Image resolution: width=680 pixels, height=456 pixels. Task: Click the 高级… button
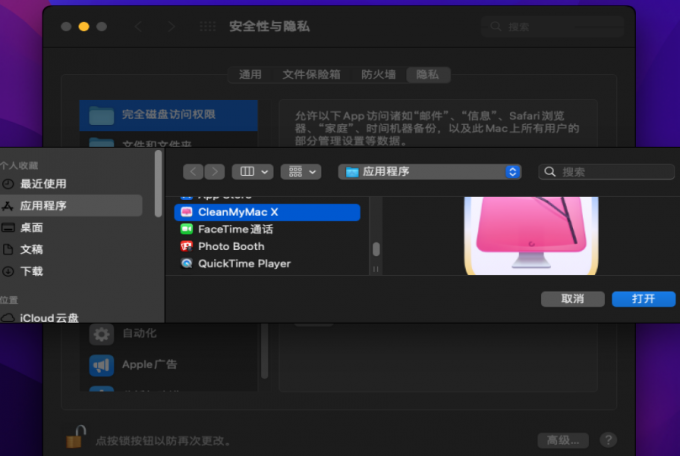tap(563, 440)
